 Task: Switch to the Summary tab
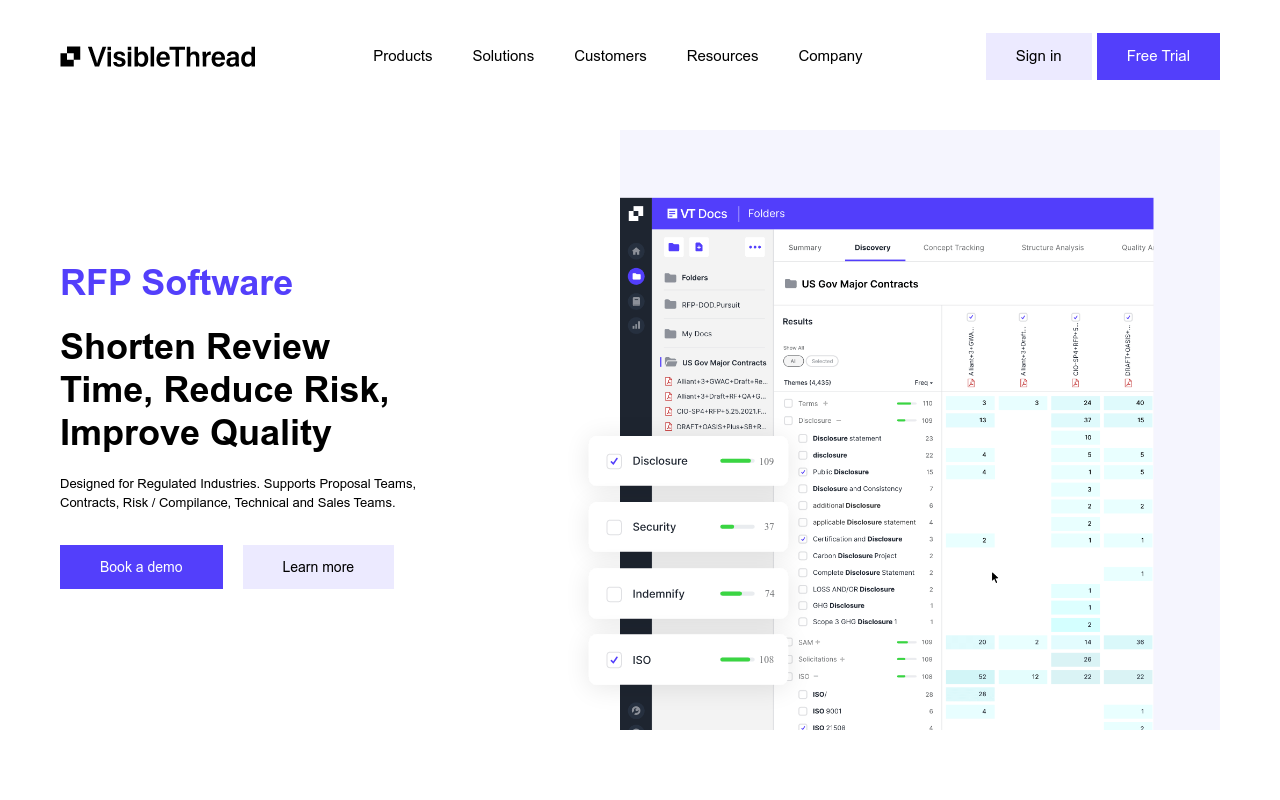coord(805,247)
